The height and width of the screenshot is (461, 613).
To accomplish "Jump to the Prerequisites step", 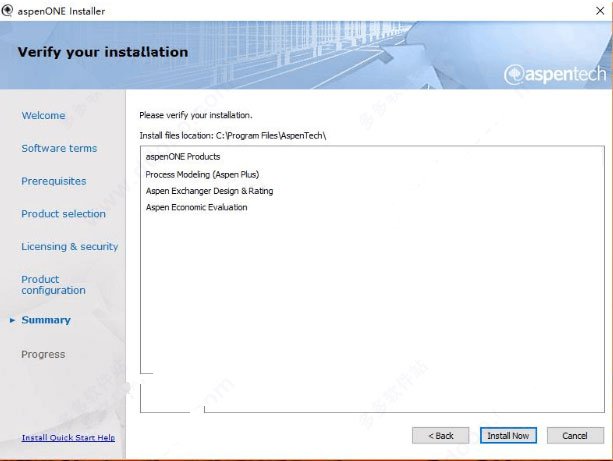I will point(54,181).
